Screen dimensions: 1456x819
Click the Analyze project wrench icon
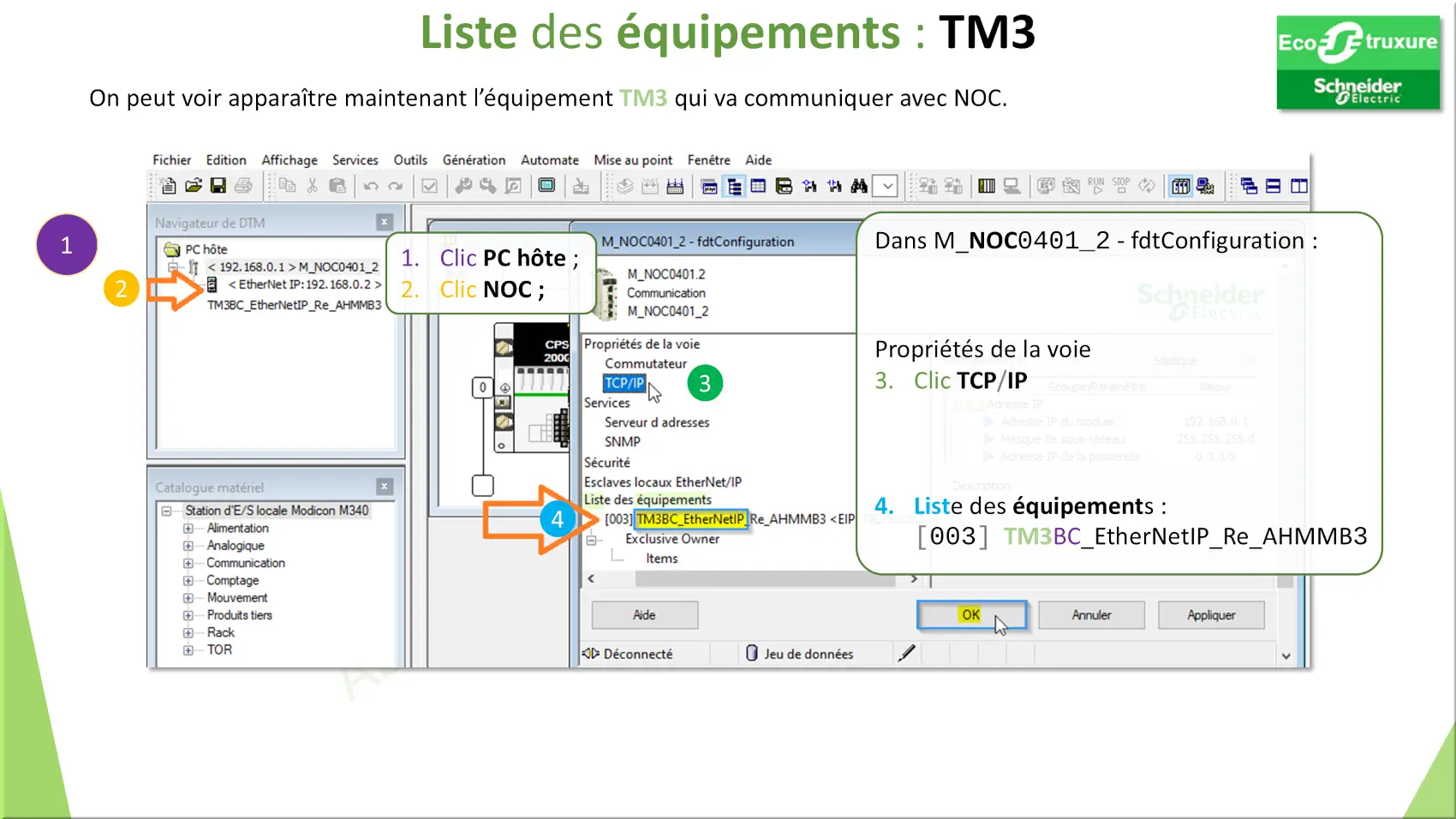pyautogui.click(x=463, y=186)
